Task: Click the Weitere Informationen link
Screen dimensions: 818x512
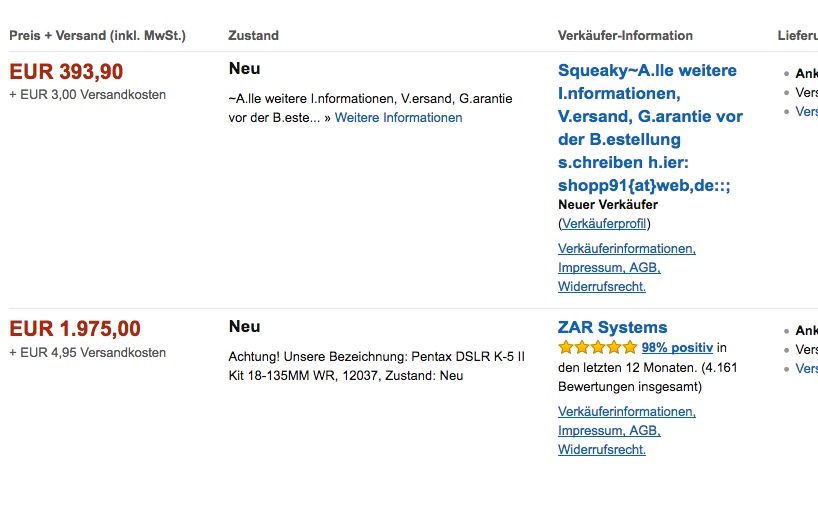Action: [398, 117]
